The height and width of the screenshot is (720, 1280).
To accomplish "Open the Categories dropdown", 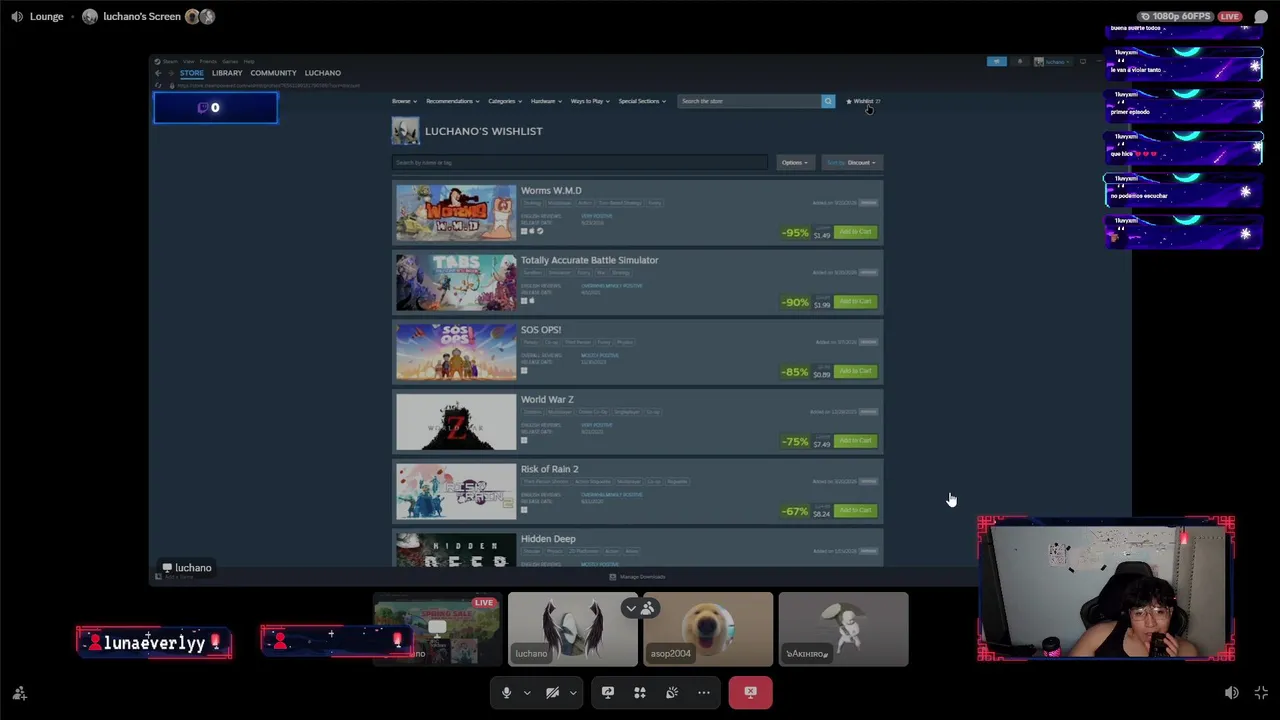I will (504, 101).
